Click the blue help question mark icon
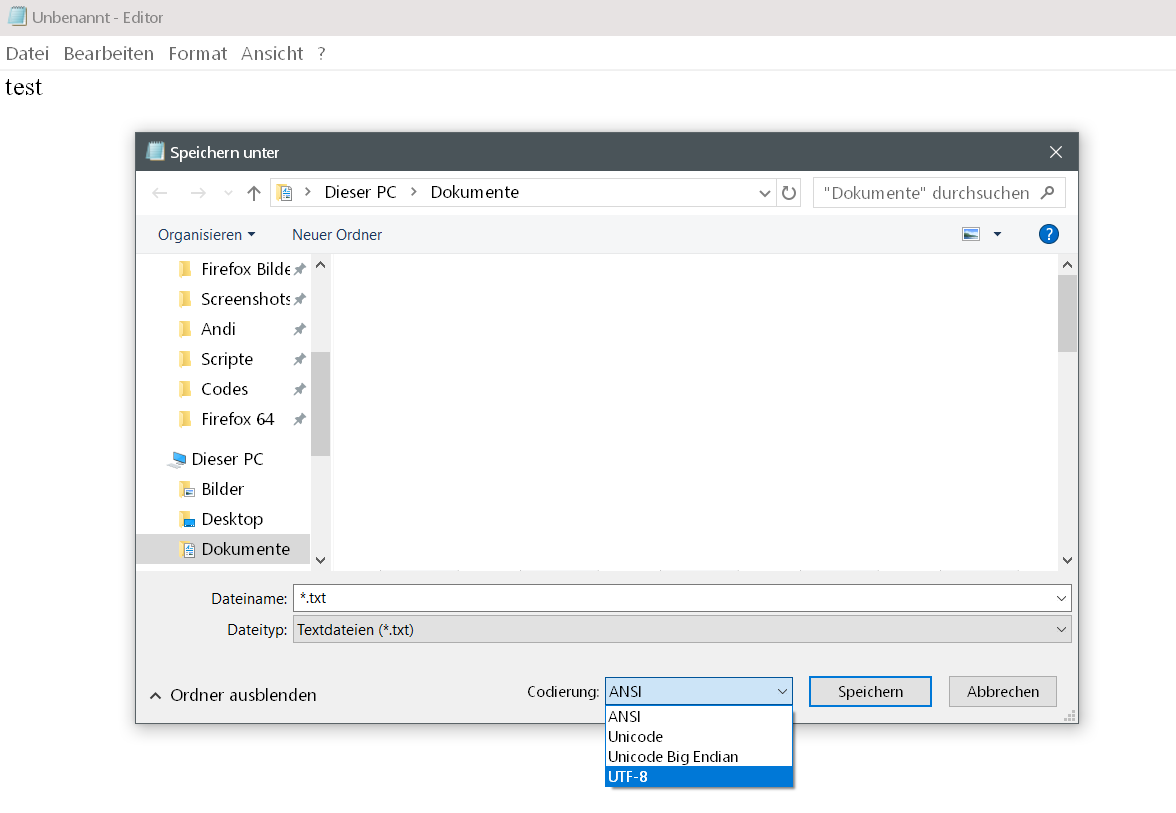The height and width of the screenshot is (813, 1176). 1048,234
